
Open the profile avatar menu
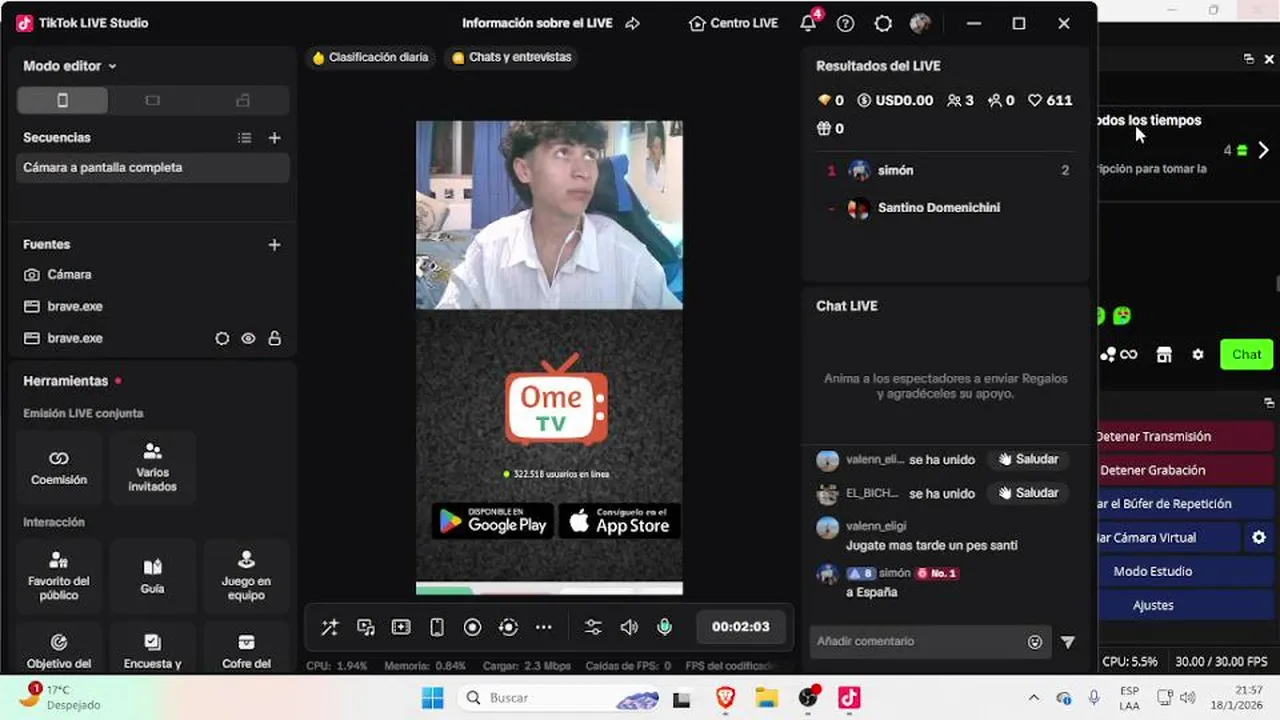(920, 23)
